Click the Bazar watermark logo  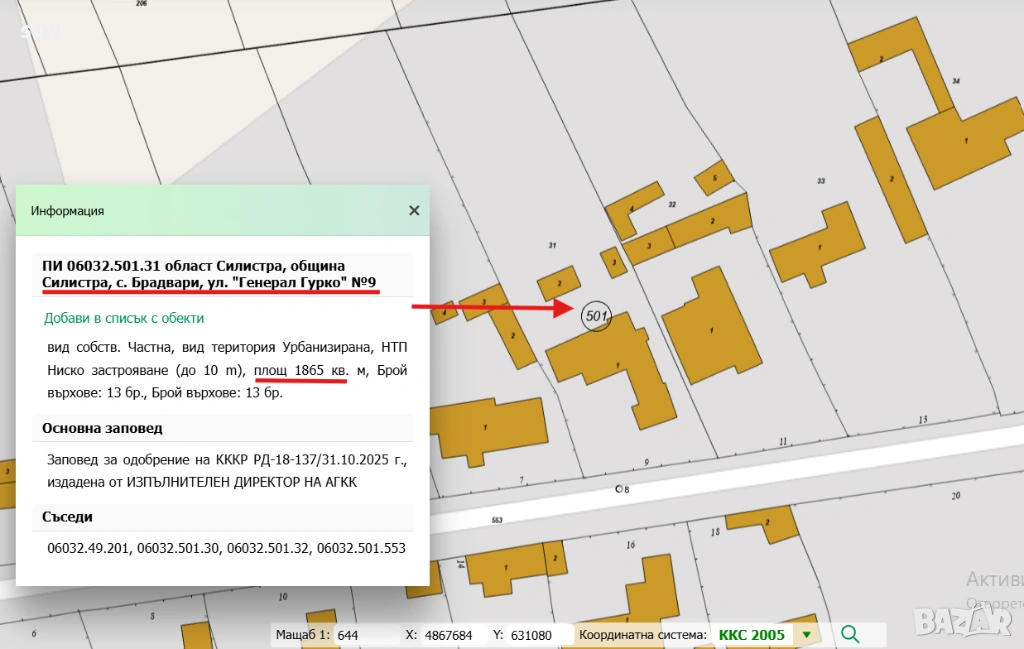coord(961,620)
